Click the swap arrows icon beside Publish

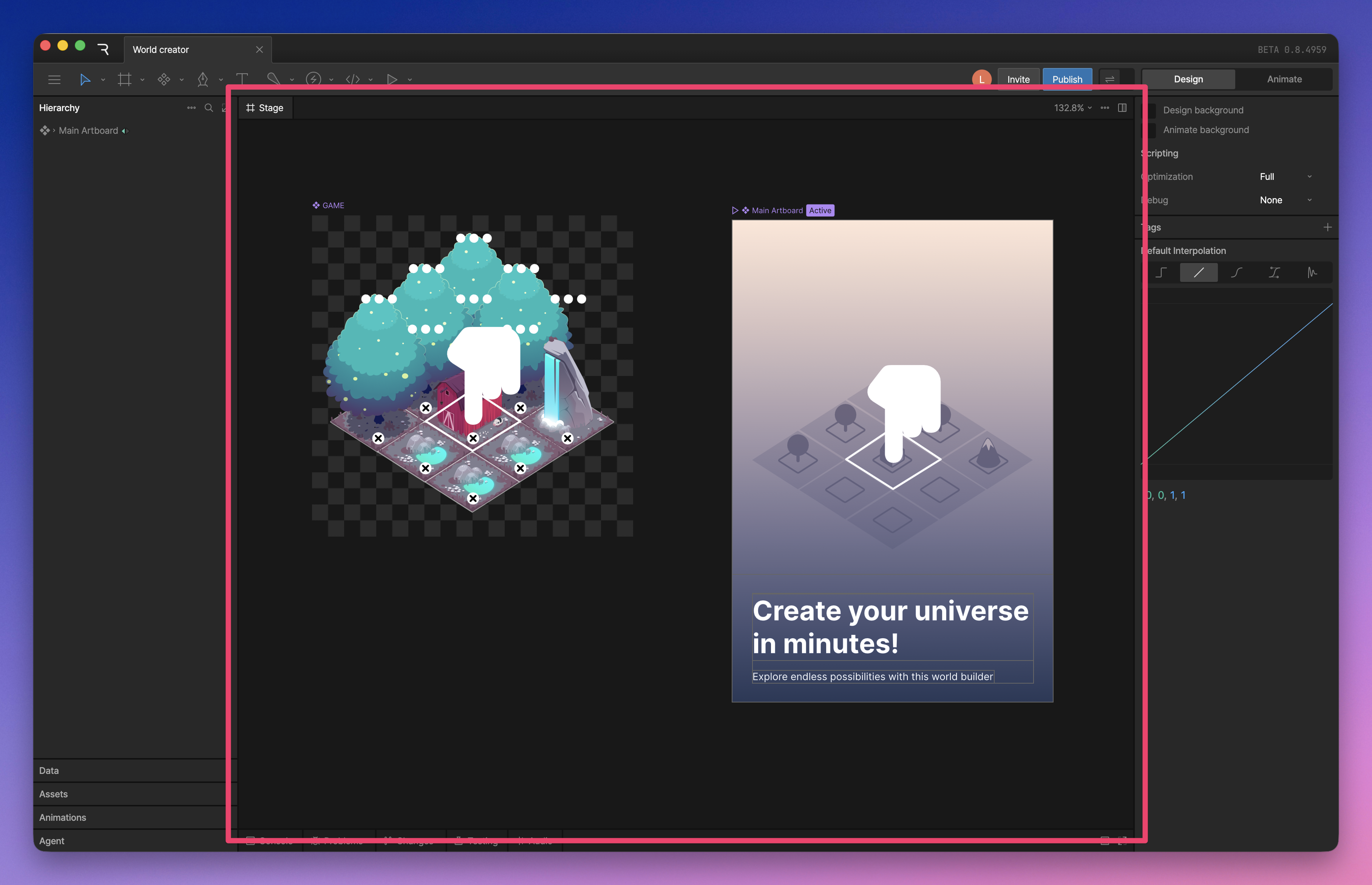pyautogui.click(x=1109, y=79)
